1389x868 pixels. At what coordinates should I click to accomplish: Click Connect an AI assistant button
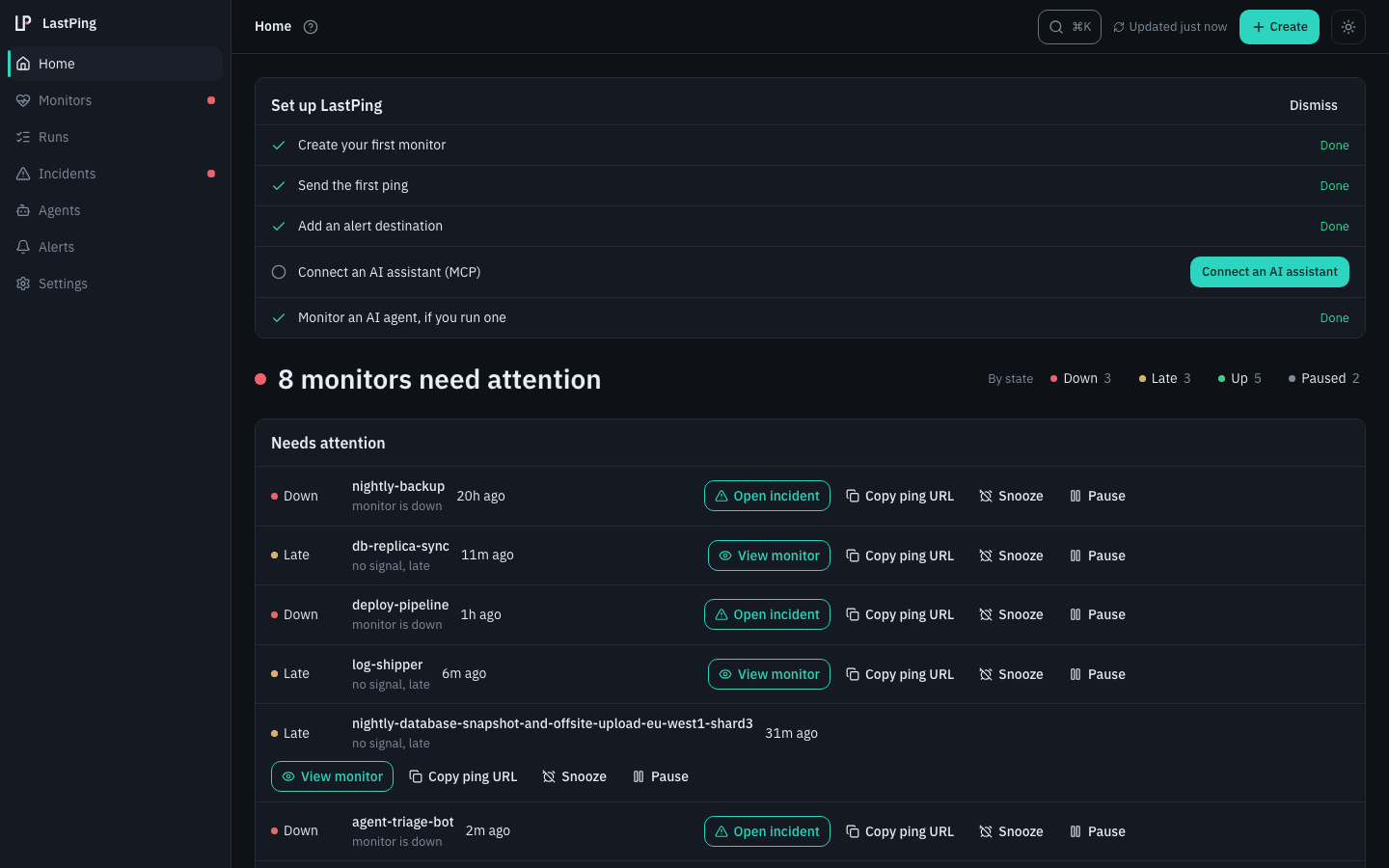point(1269,272)
